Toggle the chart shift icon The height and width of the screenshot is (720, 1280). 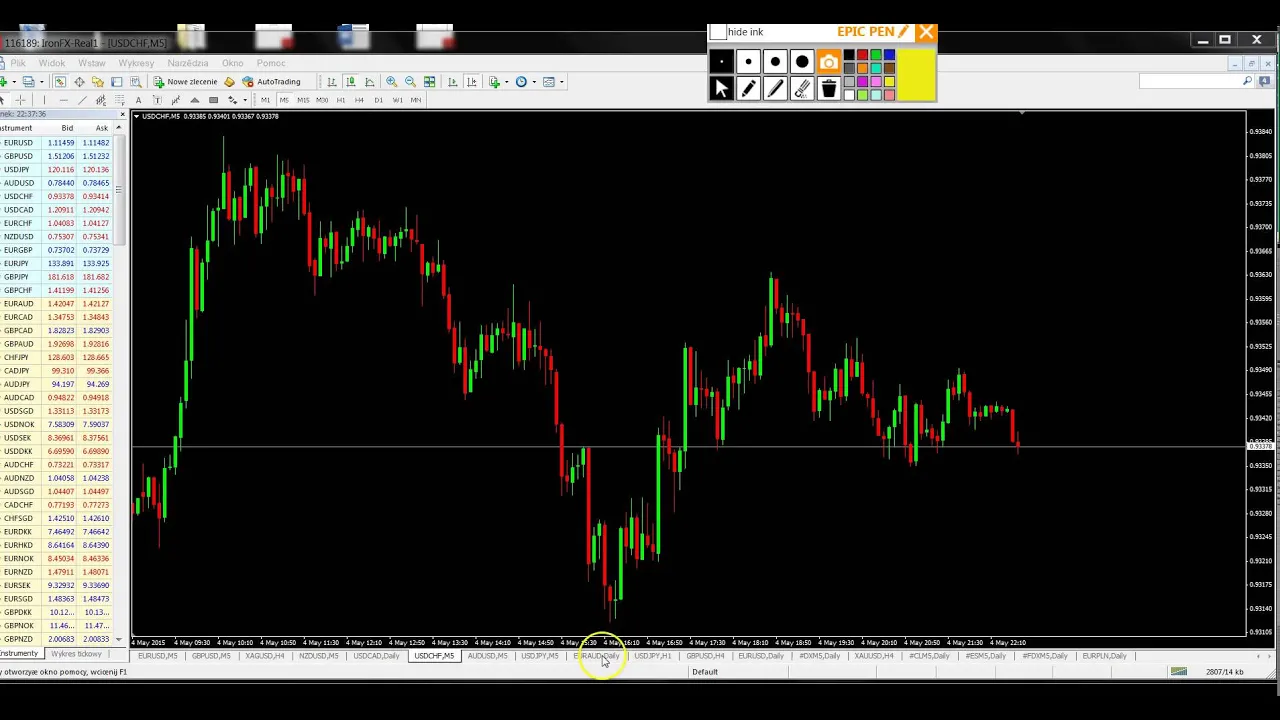(x=472, y=82)
